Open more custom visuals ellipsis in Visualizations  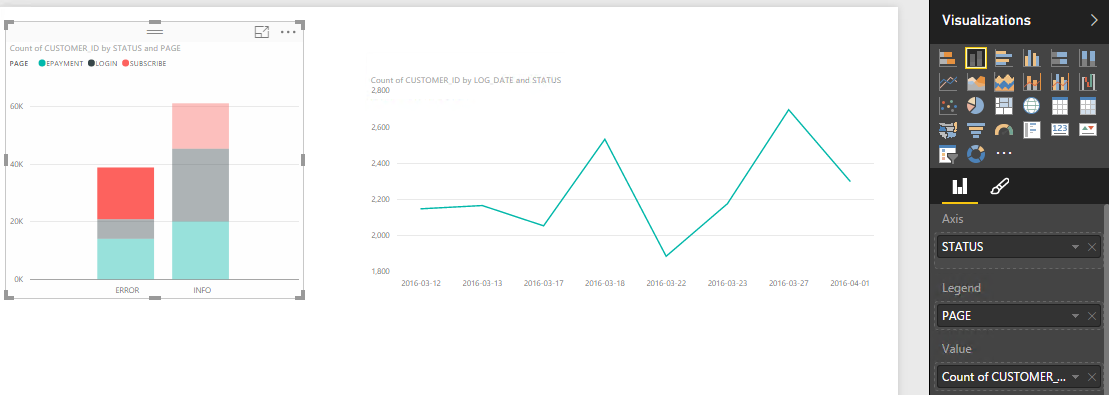1004,153
